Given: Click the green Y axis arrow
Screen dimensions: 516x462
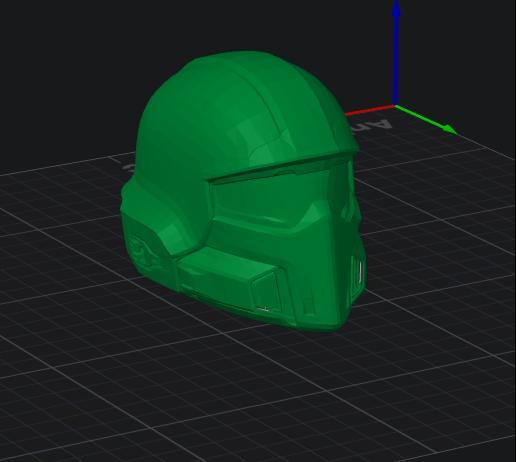Looking at the screenshot, I should click(x=427, y=120).
